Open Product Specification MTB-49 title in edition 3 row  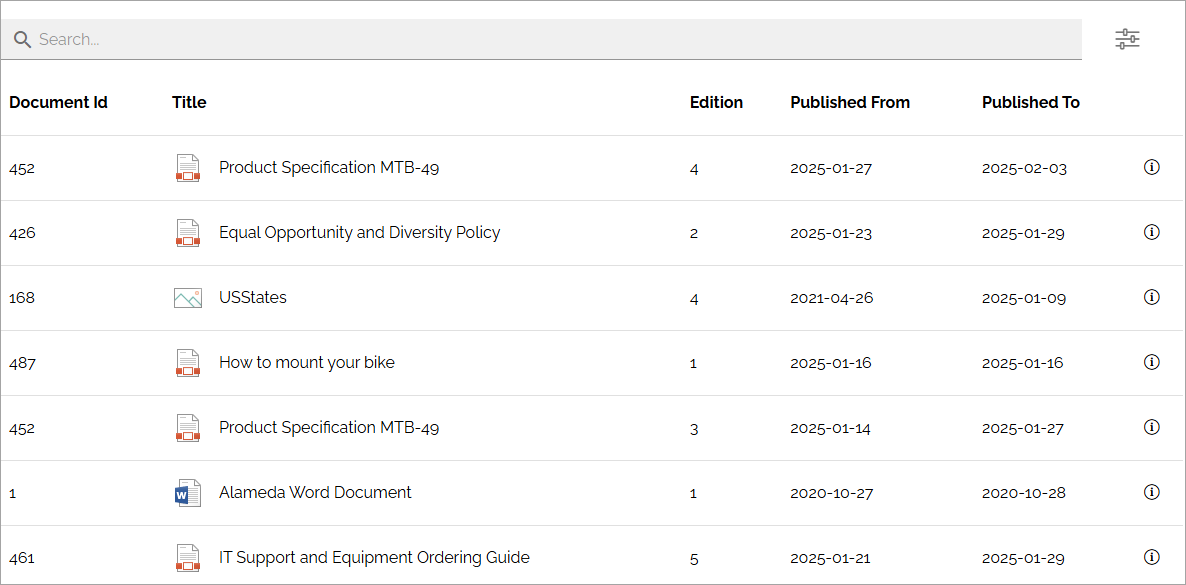pos(329,428)
